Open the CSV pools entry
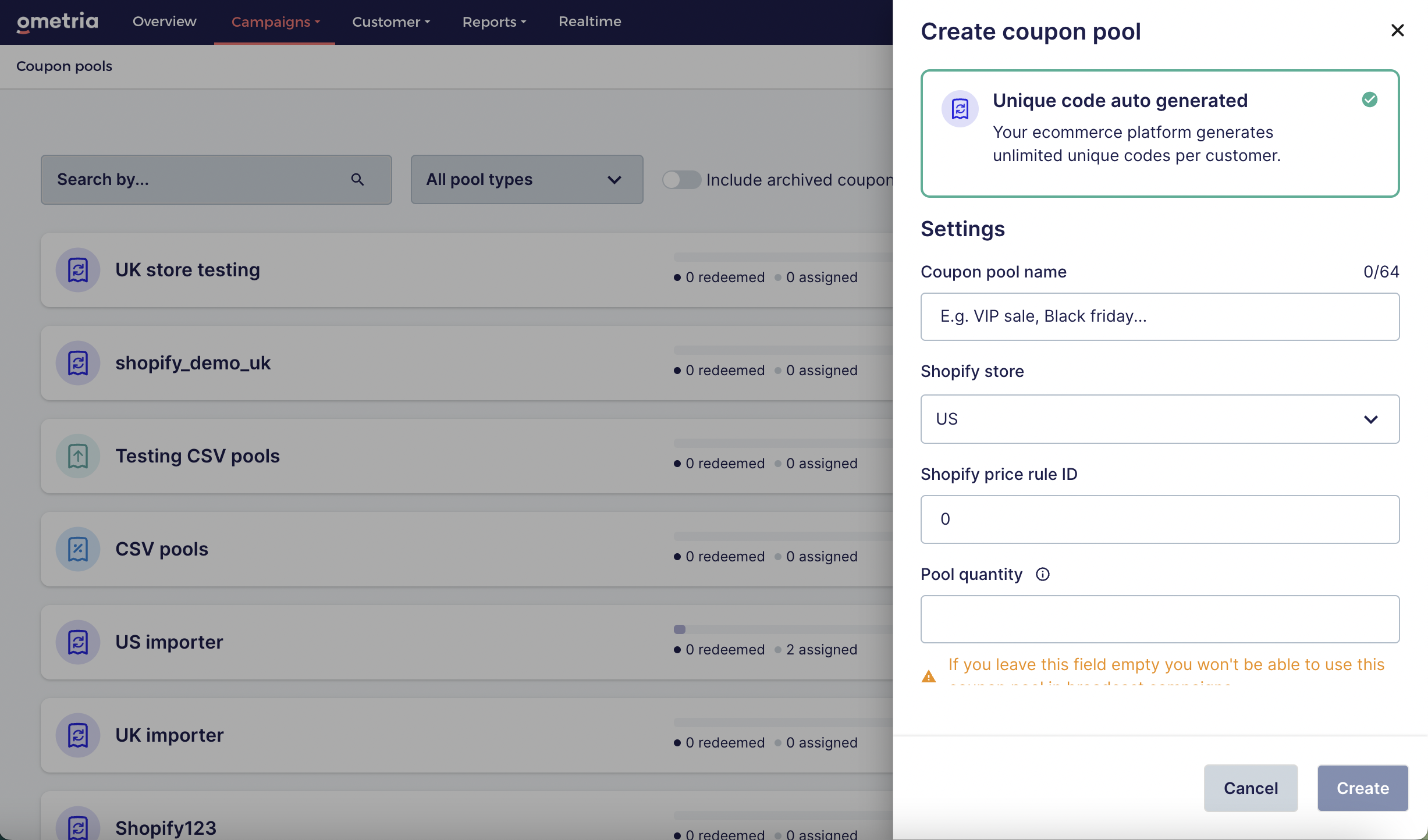The width and height of the screenshot is (1428, 840). pos(467,549)
